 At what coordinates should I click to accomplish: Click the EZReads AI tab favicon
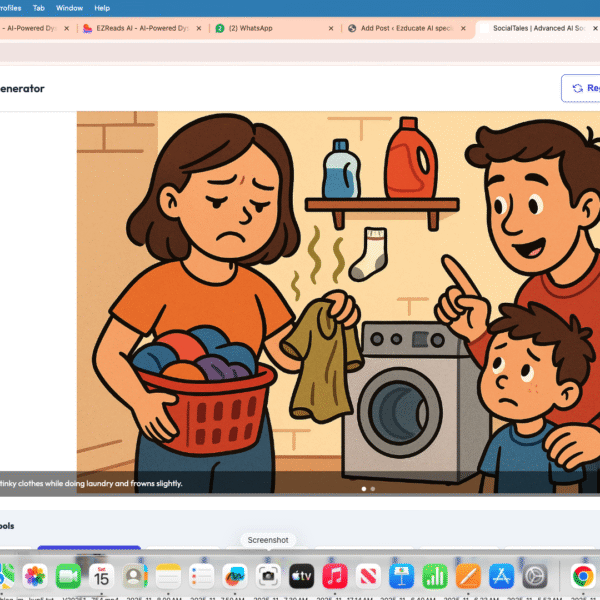(x=87, y=28)
